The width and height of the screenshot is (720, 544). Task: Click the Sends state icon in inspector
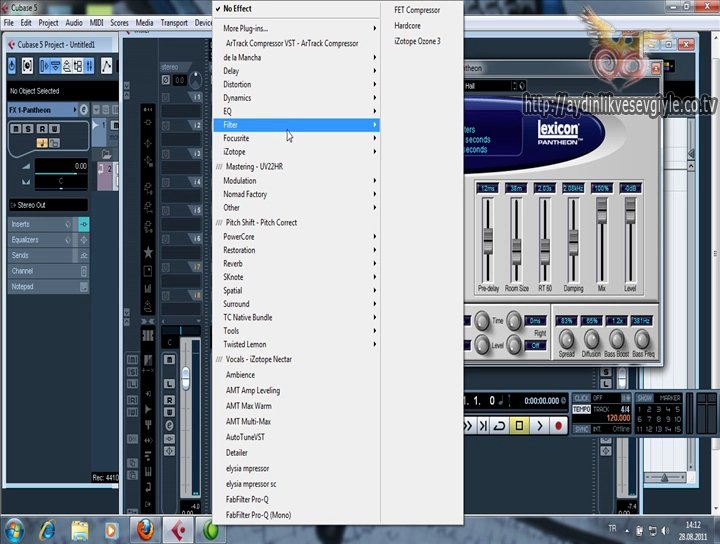(84, 255)
